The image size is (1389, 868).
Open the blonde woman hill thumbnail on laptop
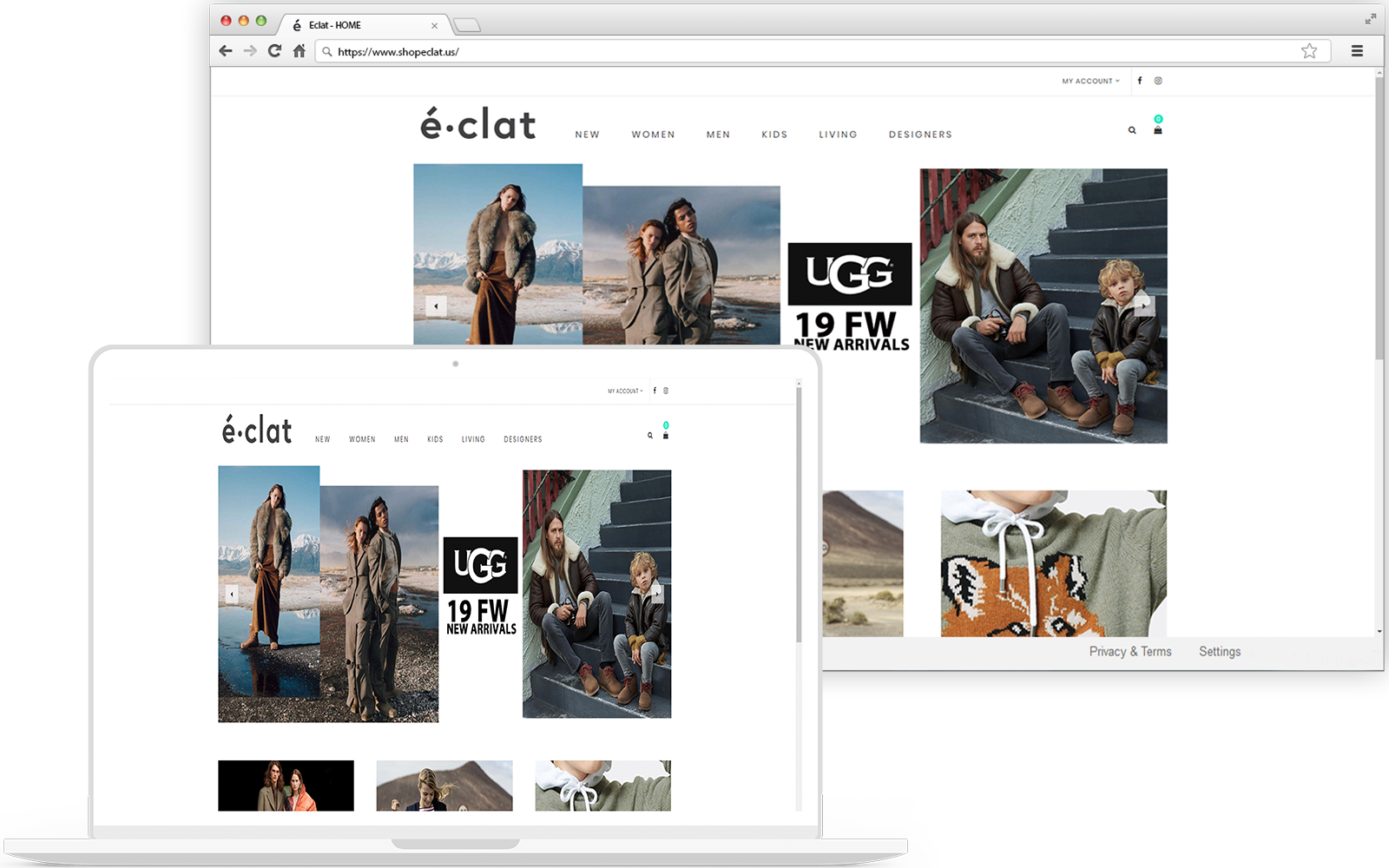[x=444, y=786]
